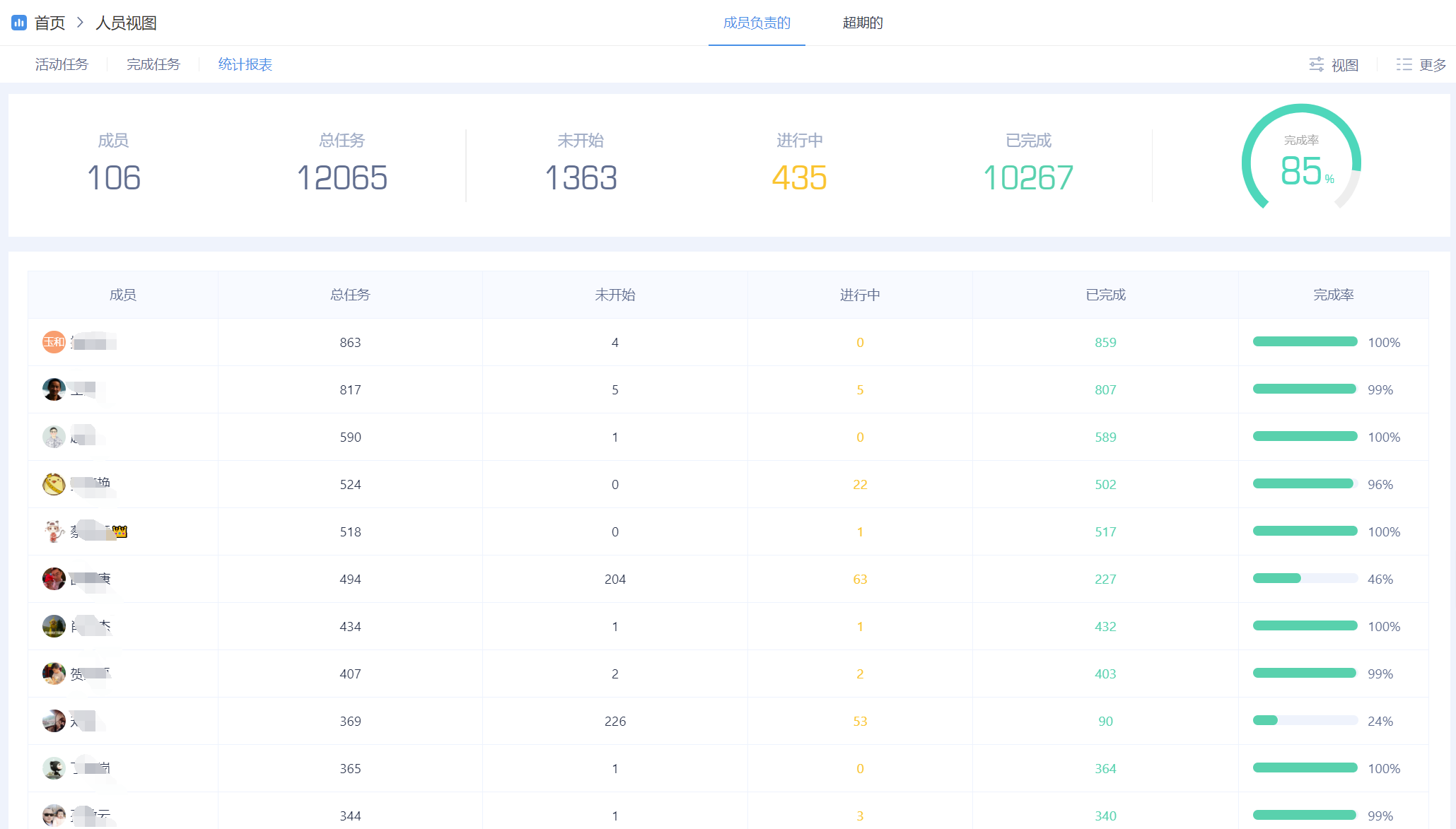Click the 46% completion progress bar
This screenshot has height=829, width=1456.
(1305, 578)
